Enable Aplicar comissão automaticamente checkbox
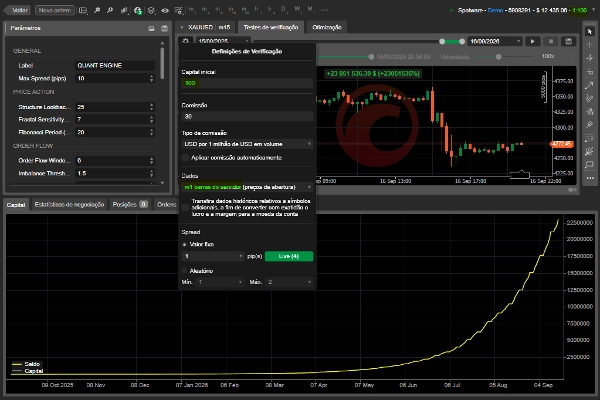 pos(185,157)
